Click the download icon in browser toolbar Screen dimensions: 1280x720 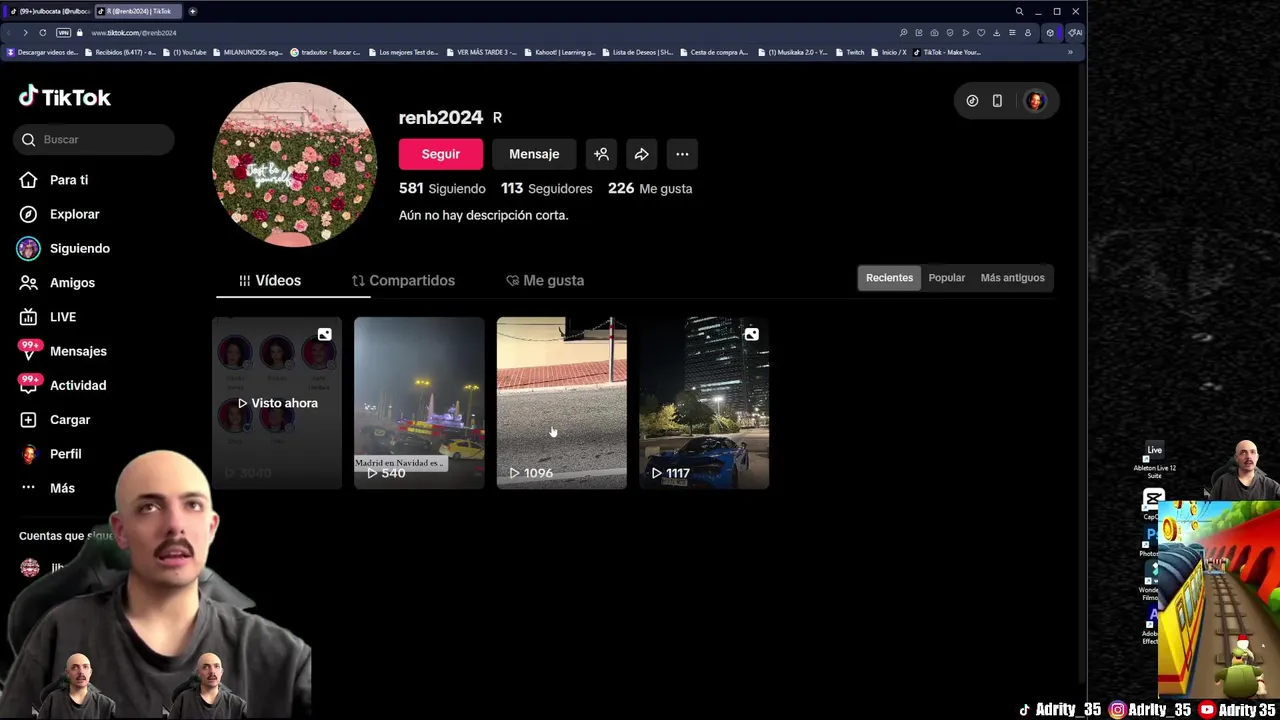pyautogui.click(x=996, y=33)
